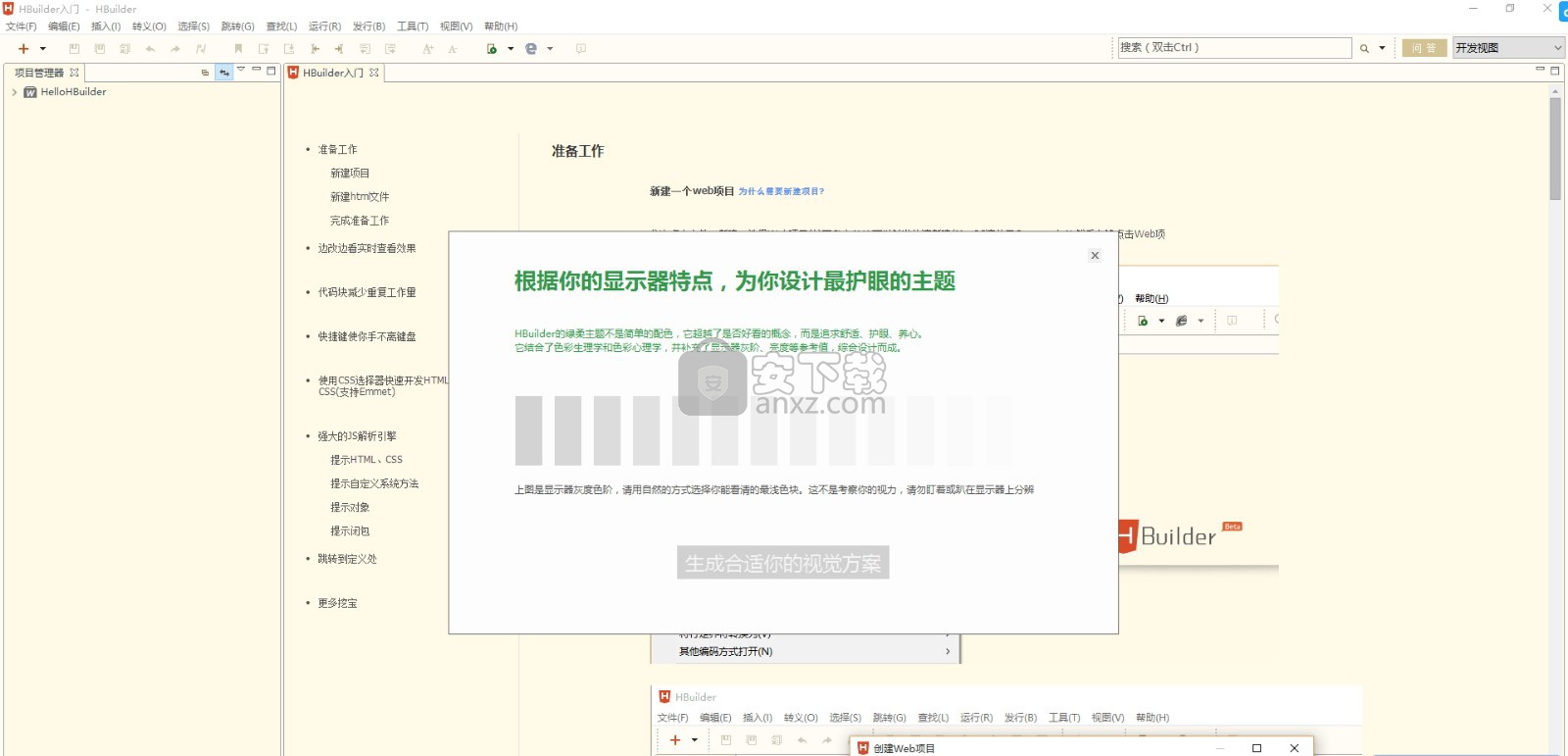Image resolution: width=1568 pixels, height=756 pixels.
Task: Open the 开发视图 view combo box
Action: (x=1508, y=47)
